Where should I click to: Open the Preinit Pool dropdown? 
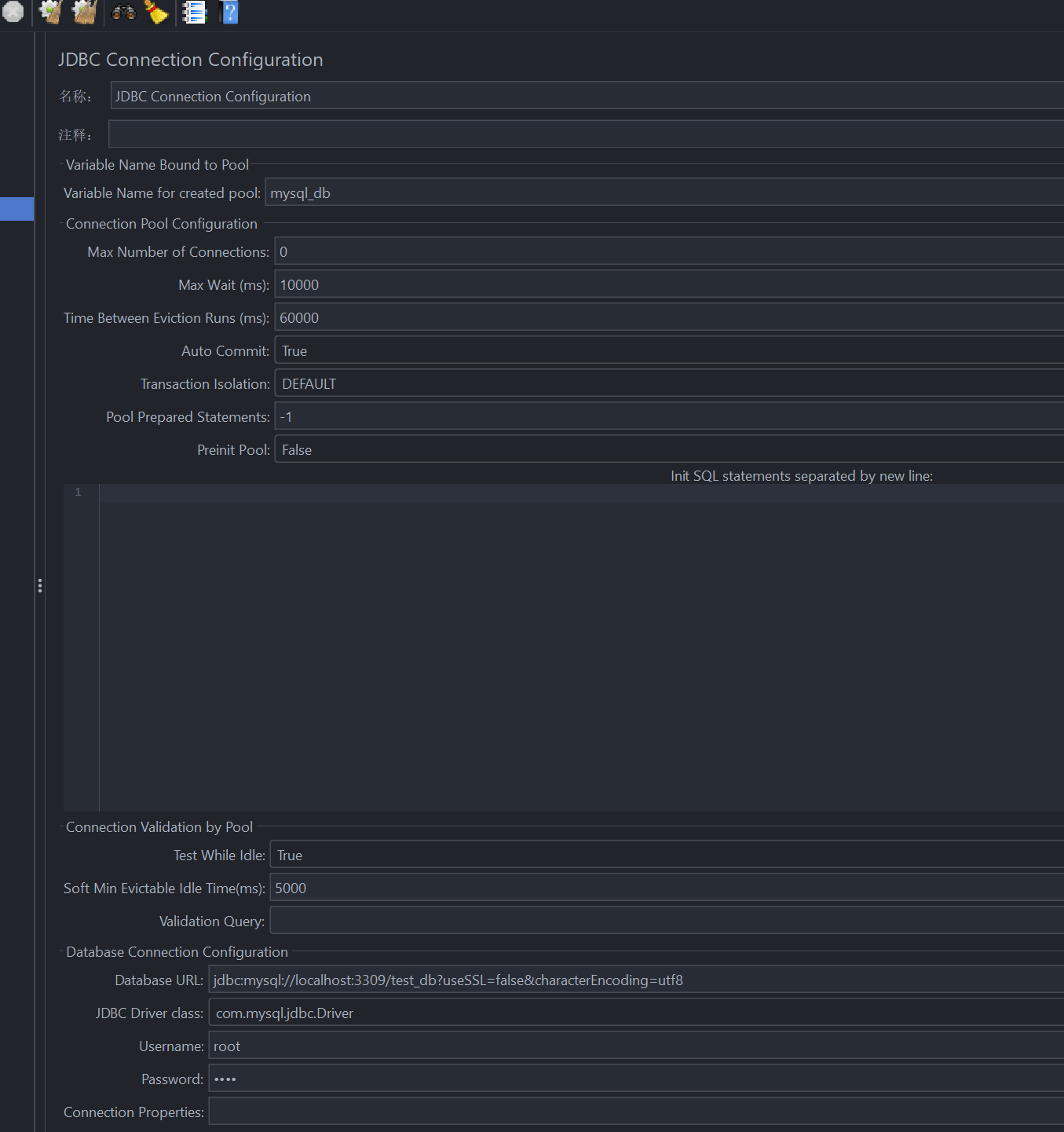669,449
